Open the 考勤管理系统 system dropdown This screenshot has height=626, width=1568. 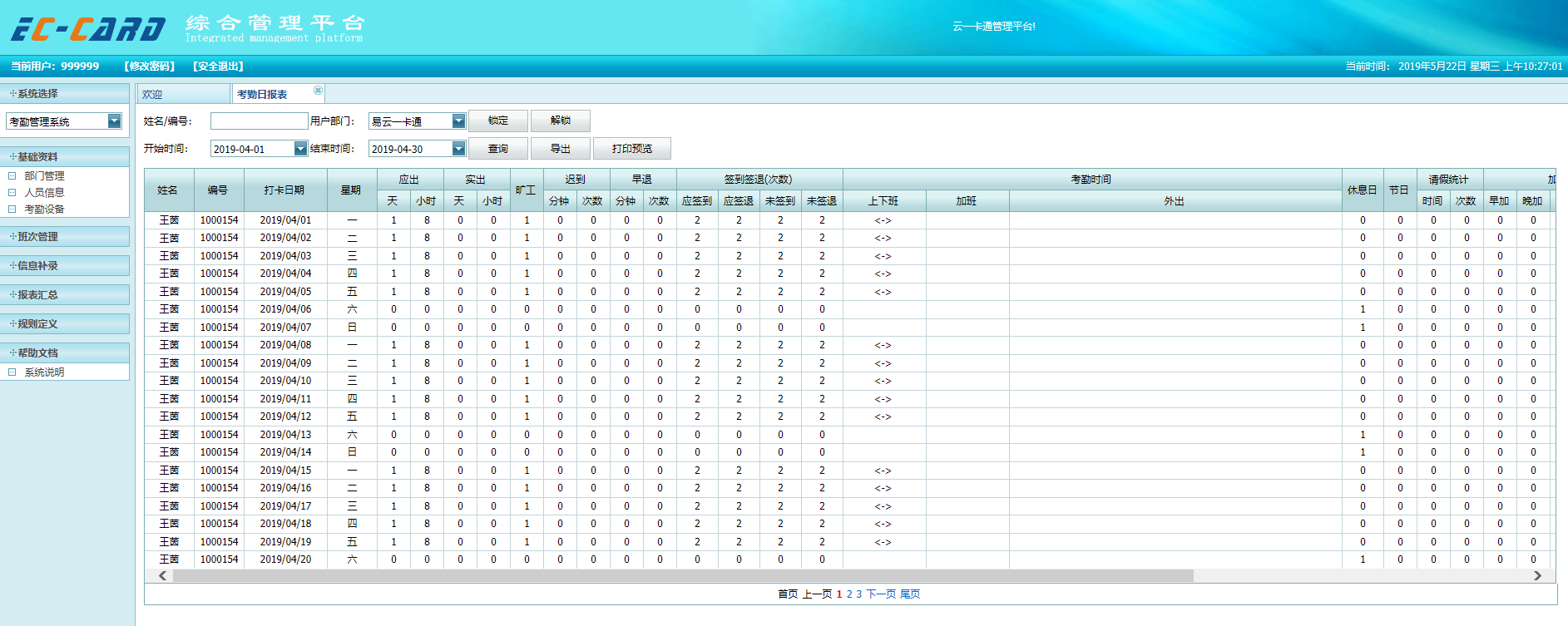tap(115, 121)
